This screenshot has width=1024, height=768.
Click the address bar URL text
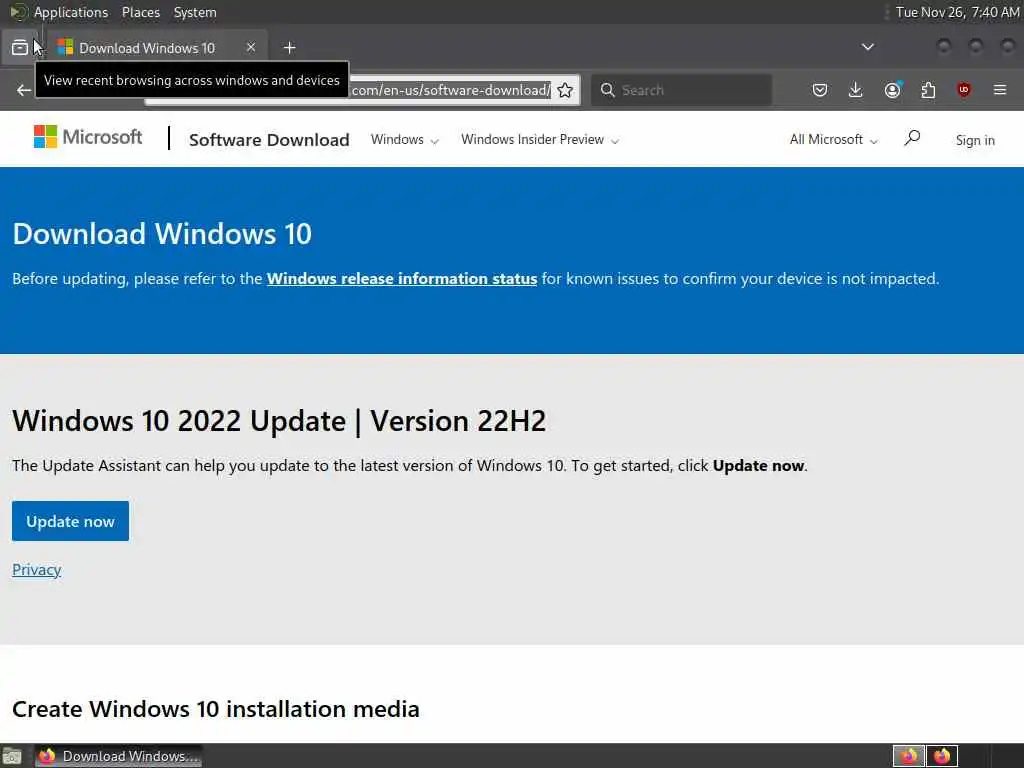451,90
